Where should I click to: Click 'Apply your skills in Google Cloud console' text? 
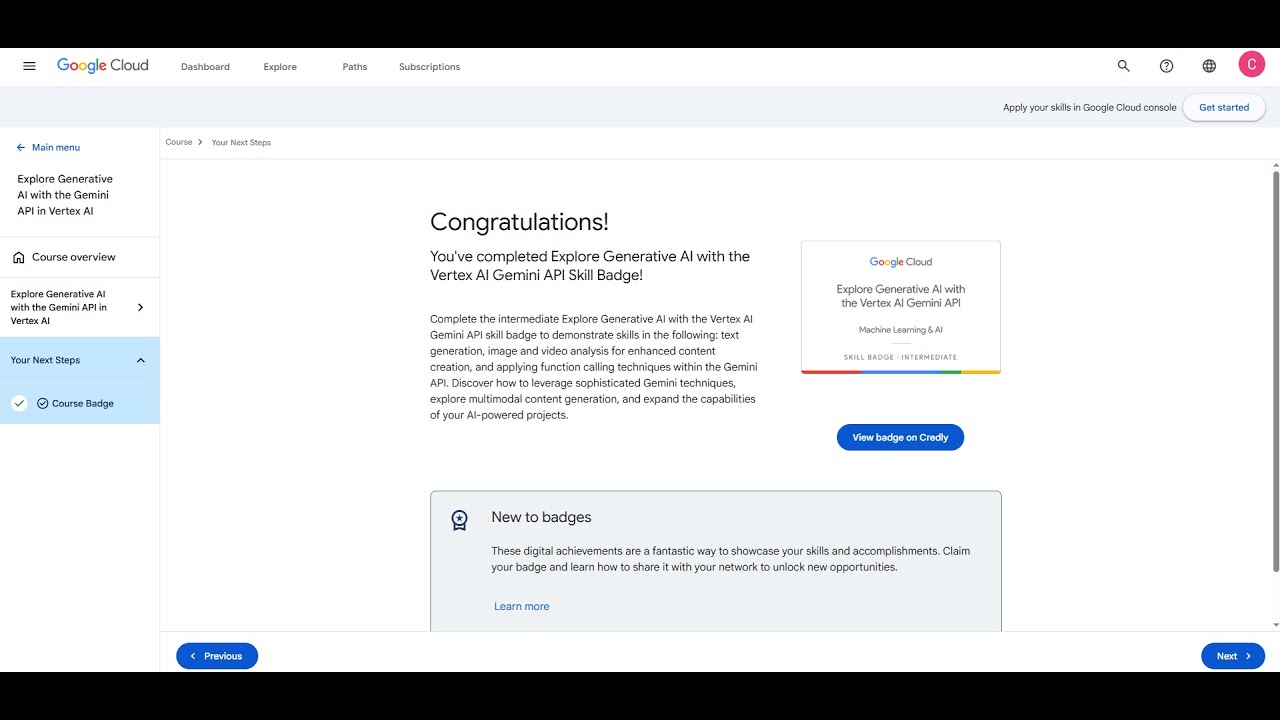(1090, 107)
